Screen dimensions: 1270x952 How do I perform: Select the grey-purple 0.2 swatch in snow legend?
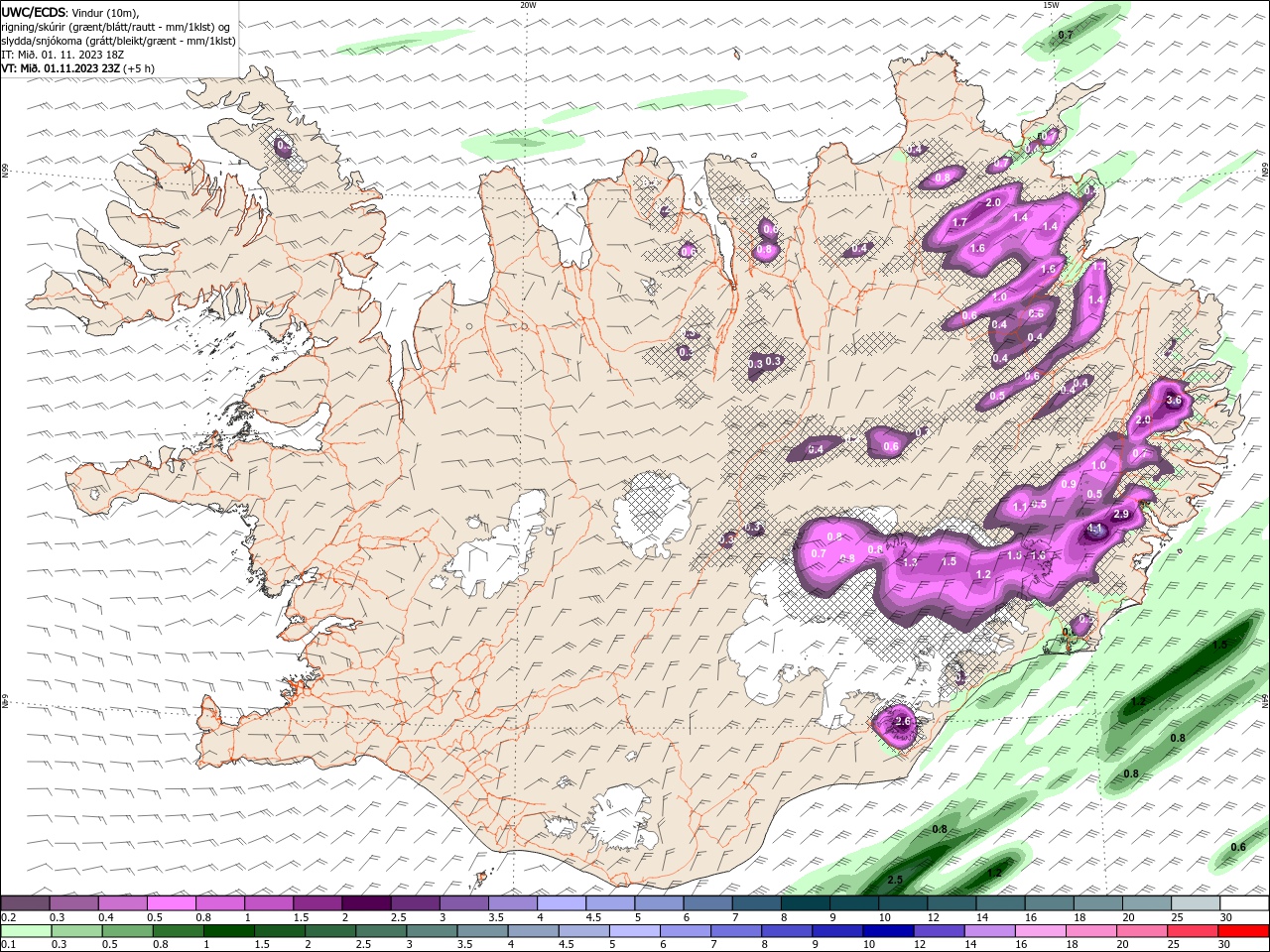point(25,903)
